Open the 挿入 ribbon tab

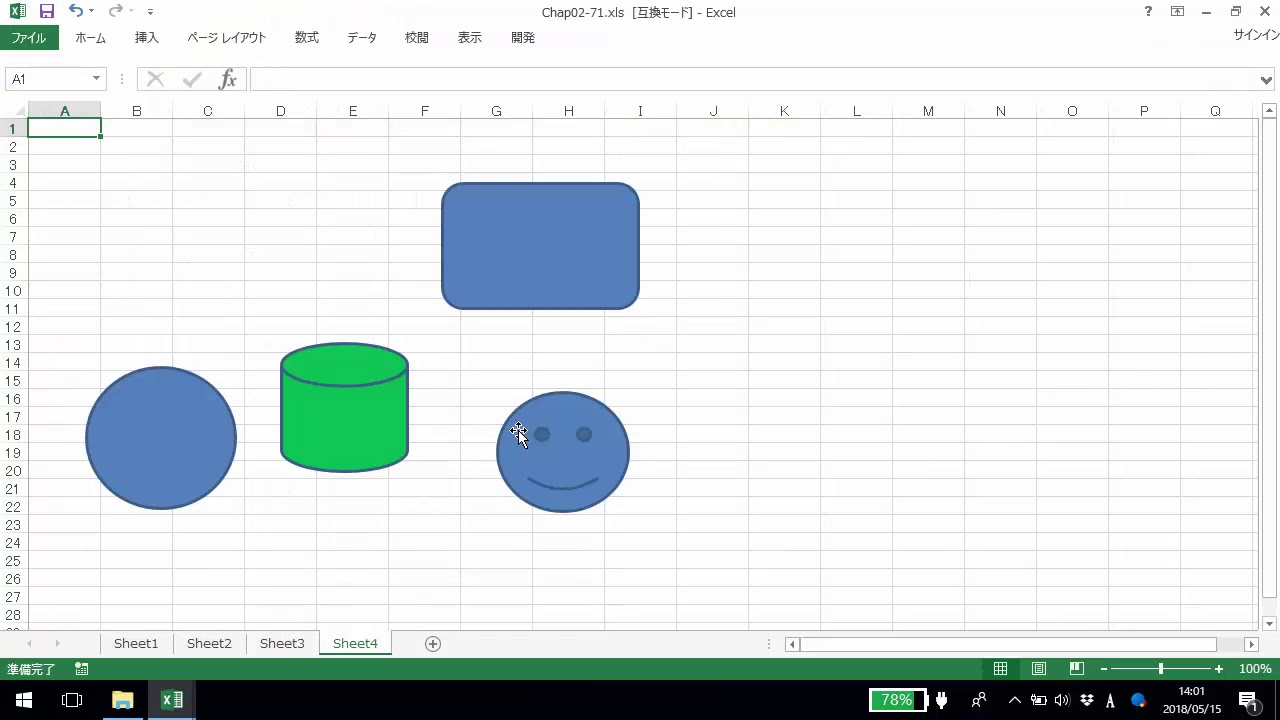point(147,38)
